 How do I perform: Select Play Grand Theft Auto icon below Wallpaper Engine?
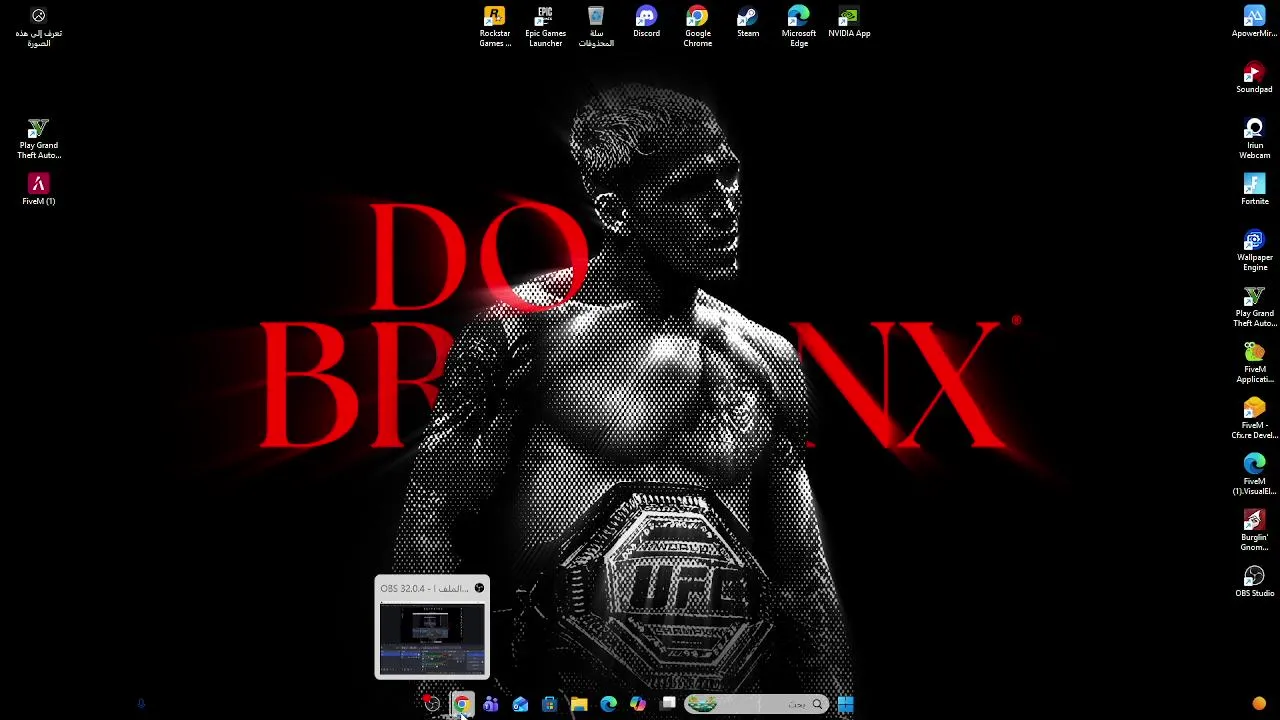[x=1254, y=307]
